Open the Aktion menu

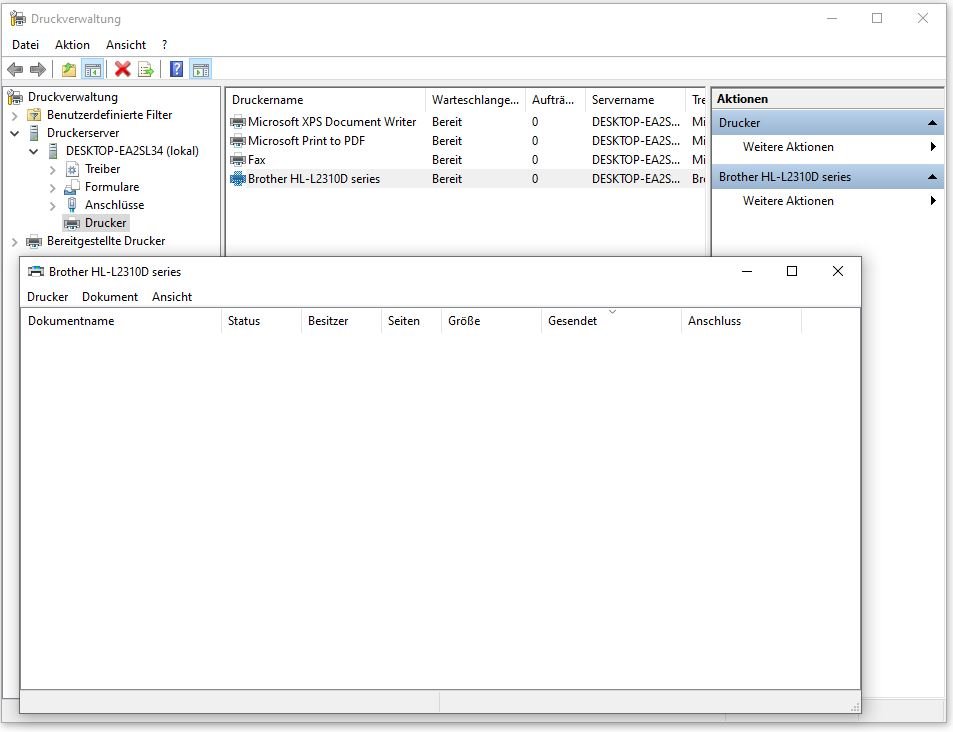(72, 45)
